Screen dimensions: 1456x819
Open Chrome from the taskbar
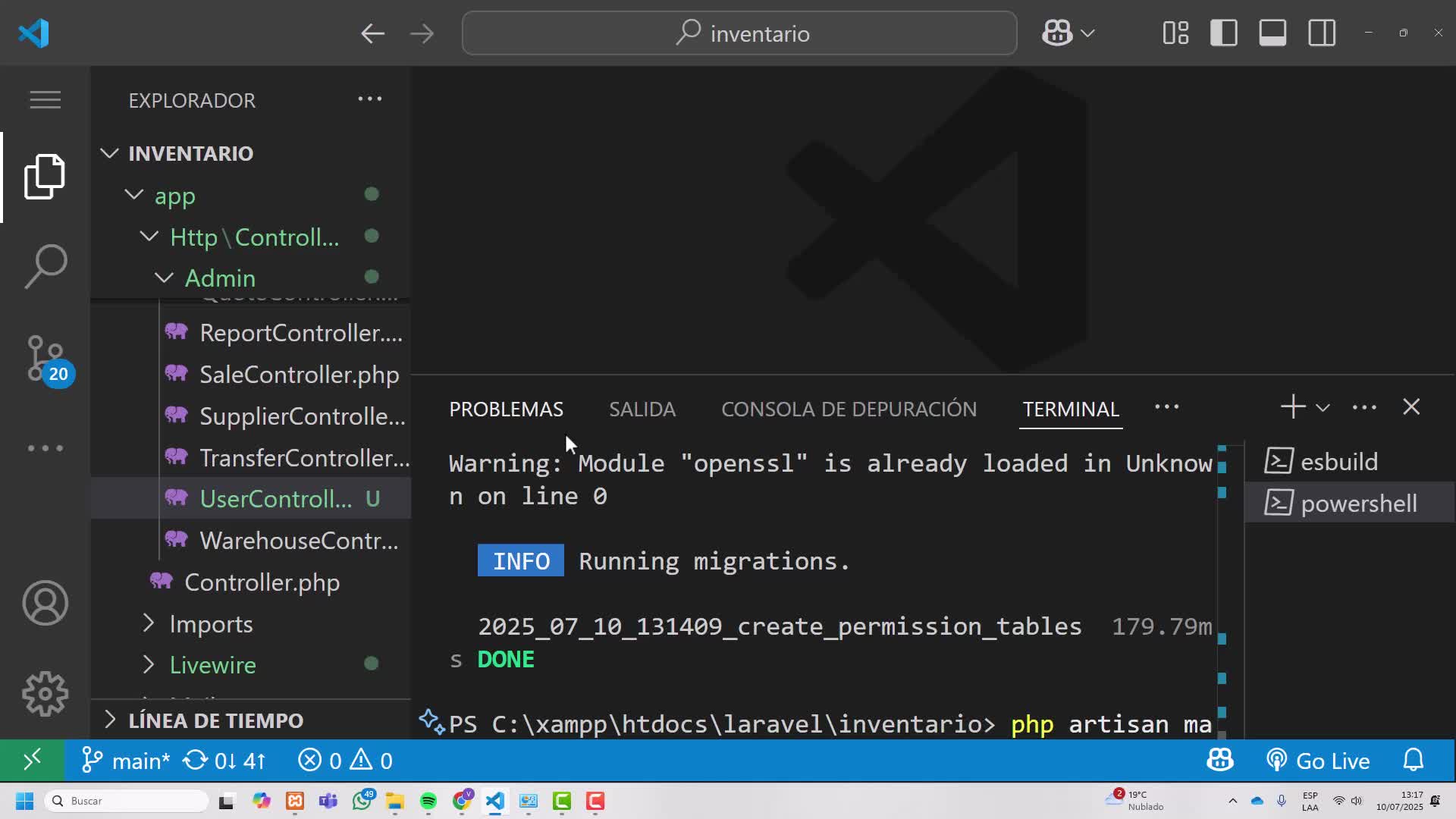[462, 800]
